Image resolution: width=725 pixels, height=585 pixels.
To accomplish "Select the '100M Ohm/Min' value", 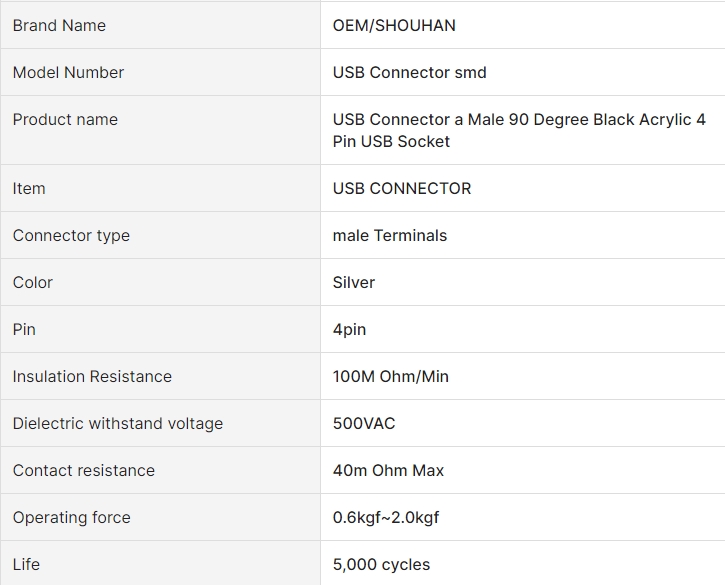I will point(391,376).
